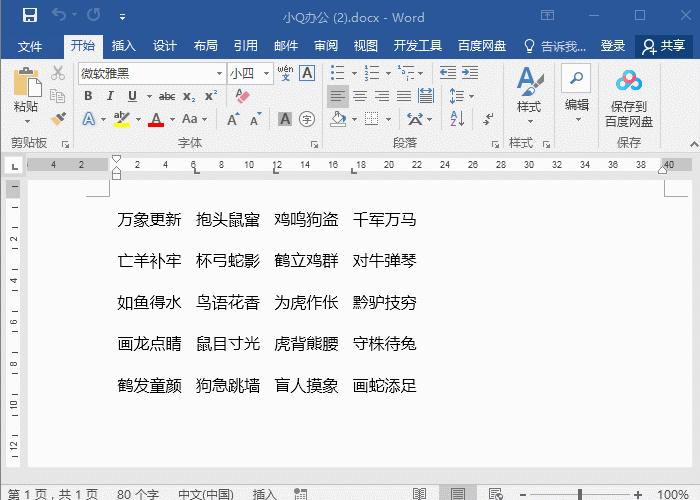
Task: Expand the Bullets list dropdown arrow
Action: pos(354,73)
